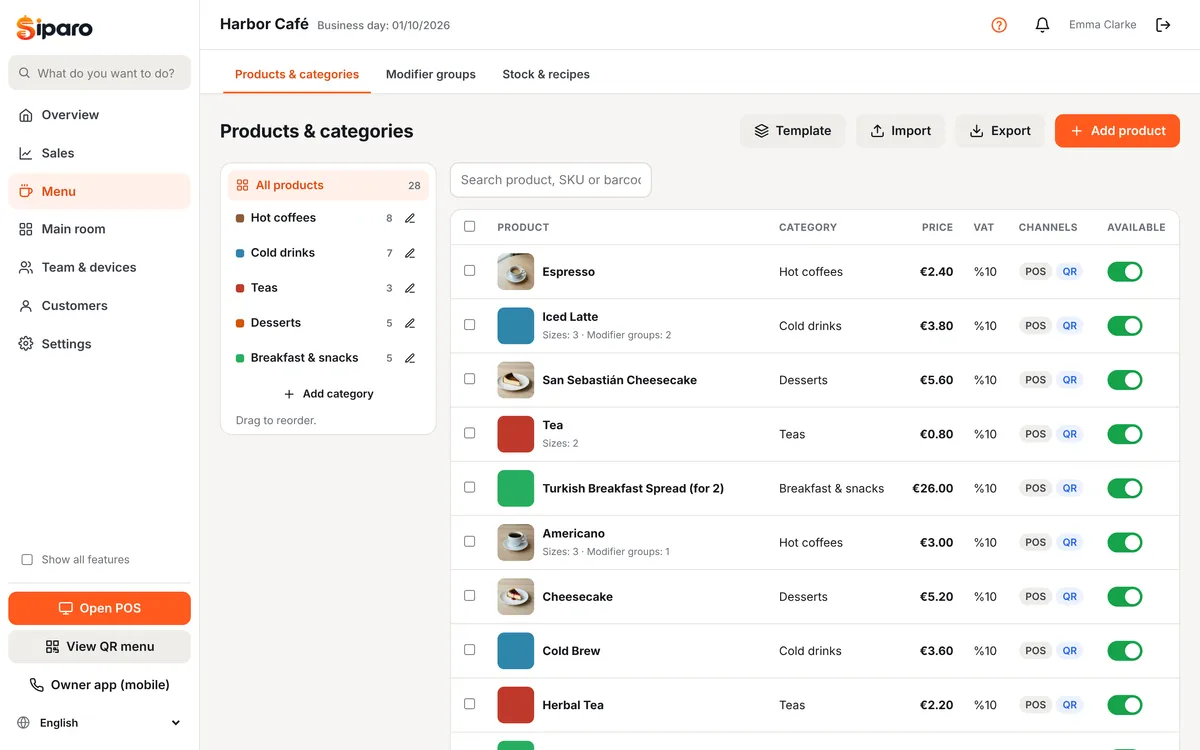
Task: Click green color tile of Turkish Breakfast Spread
Action: coord(516,488)
